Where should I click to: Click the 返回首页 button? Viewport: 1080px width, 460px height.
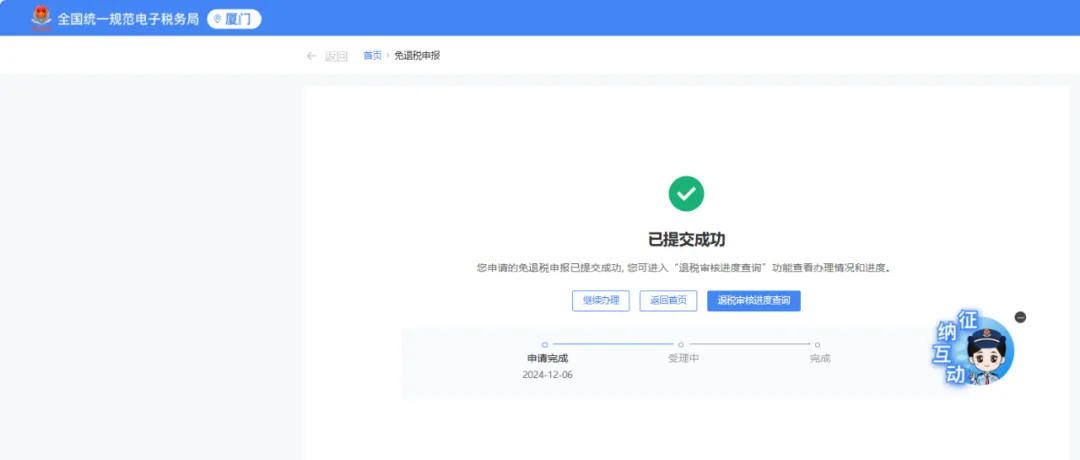point(668,301)
